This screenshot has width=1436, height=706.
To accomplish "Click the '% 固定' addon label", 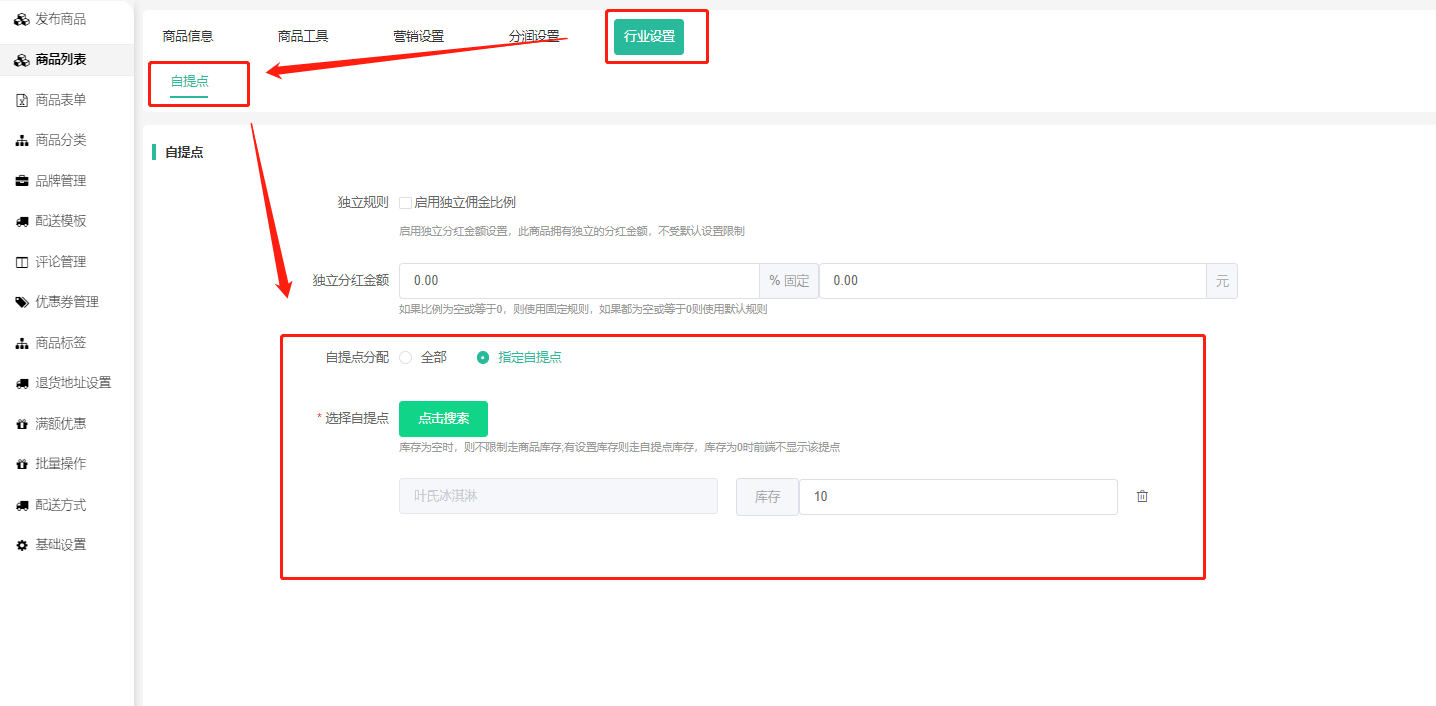I will [x=789, y=281].
